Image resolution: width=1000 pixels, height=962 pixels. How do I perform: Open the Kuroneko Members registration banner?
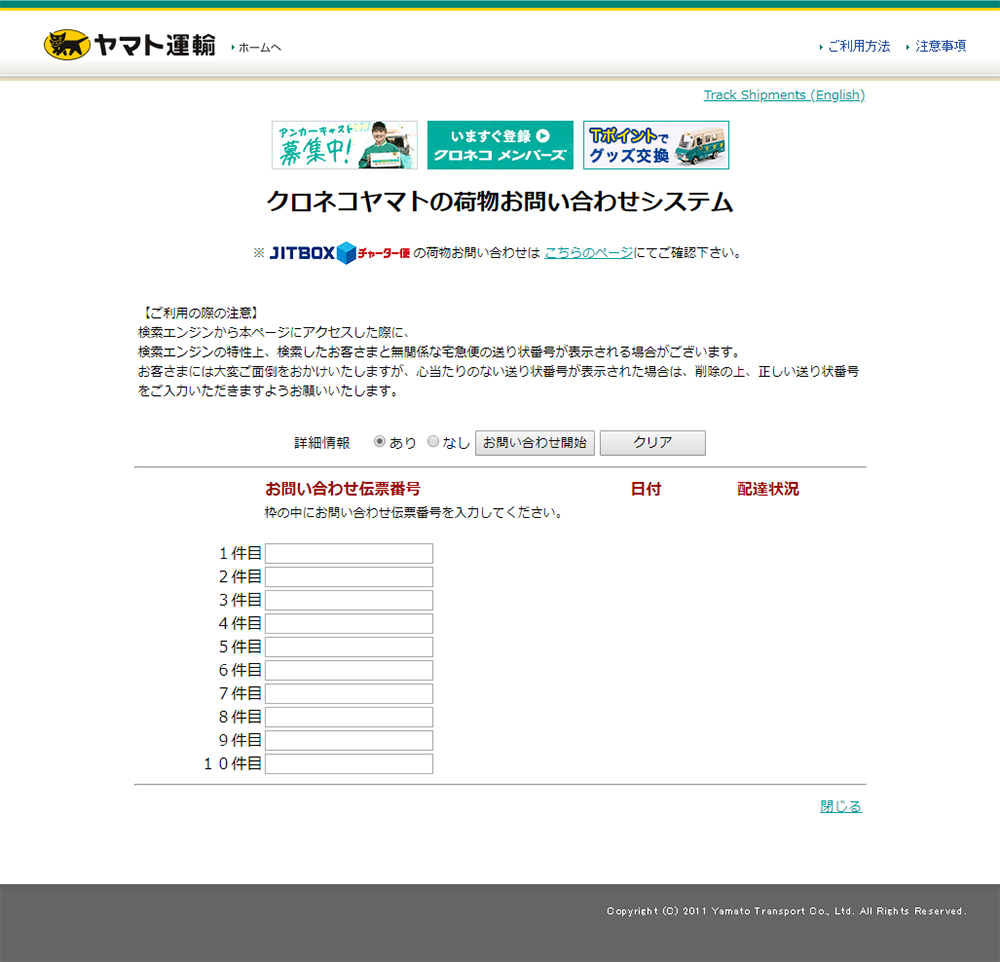pyautogui.click(x=500, y=145)
